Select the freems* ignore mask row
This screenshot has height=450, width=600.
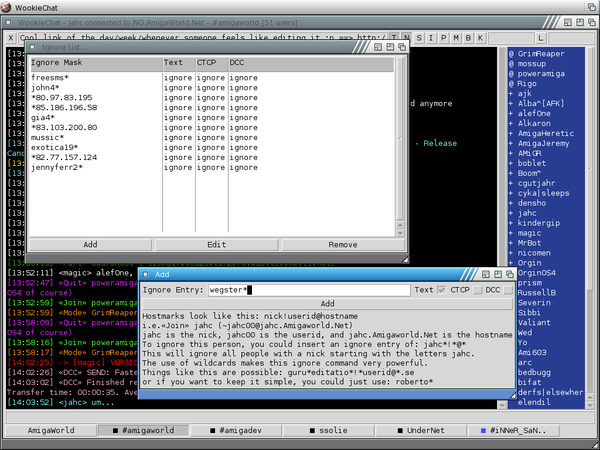[x=50, y=77]
